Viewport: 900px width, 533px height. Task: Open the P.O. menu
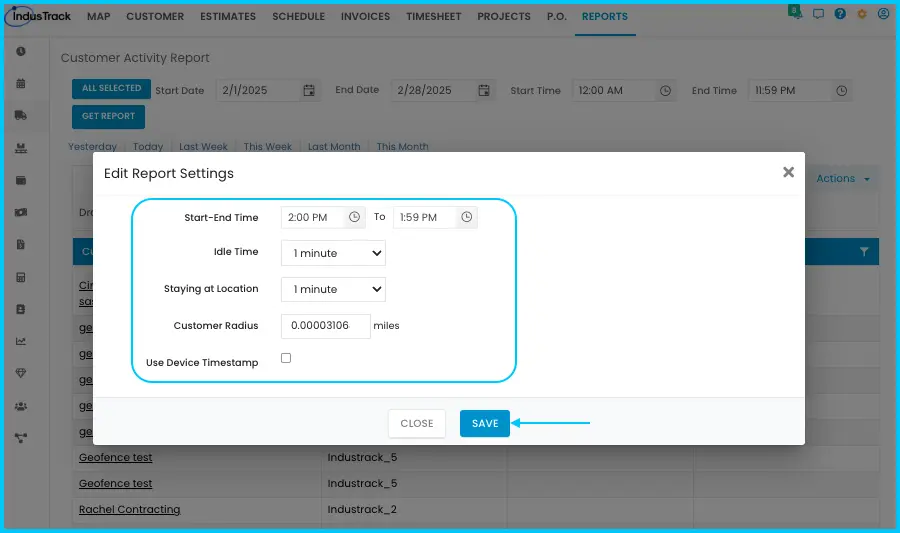[x=556, y=17]
